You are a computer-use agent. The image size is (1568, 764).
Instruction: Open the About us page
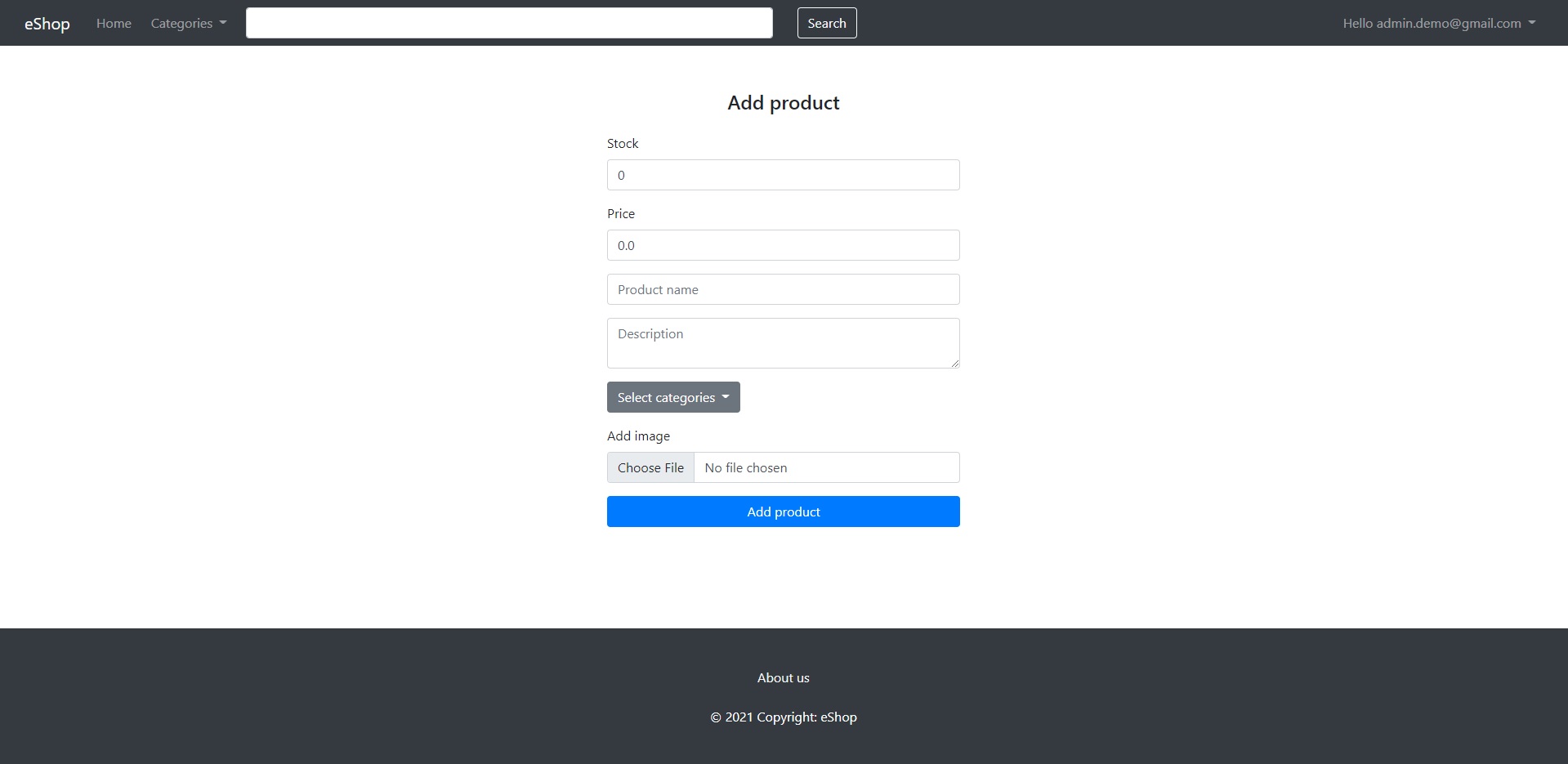pyautogui.click(x=782, y=677)
